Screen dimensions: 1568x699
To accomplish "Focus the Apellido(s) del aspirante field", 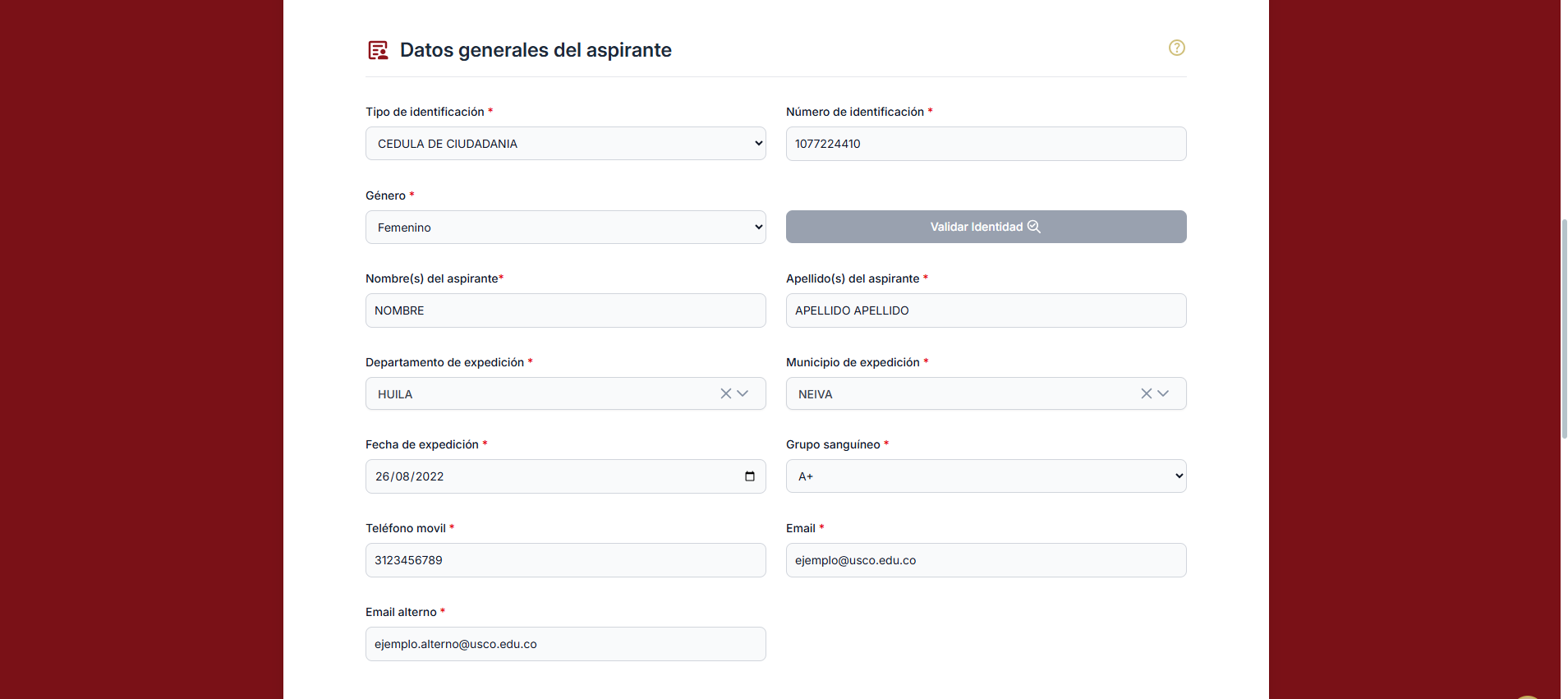I will (x=986, y=310).
